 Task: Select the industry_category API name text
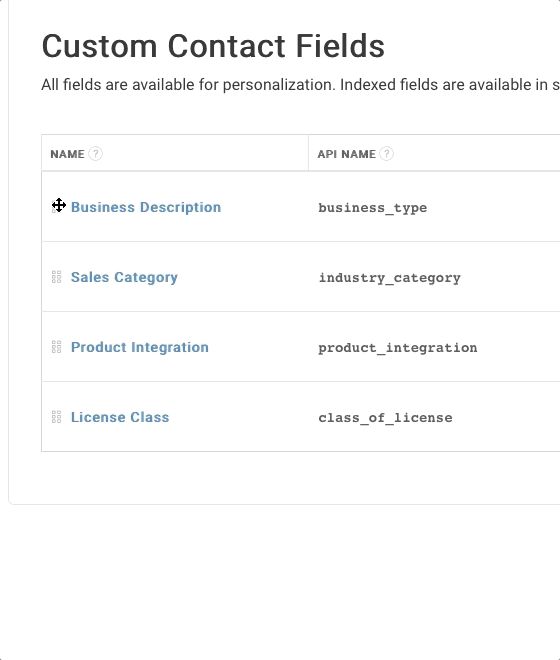click(389, 278)
